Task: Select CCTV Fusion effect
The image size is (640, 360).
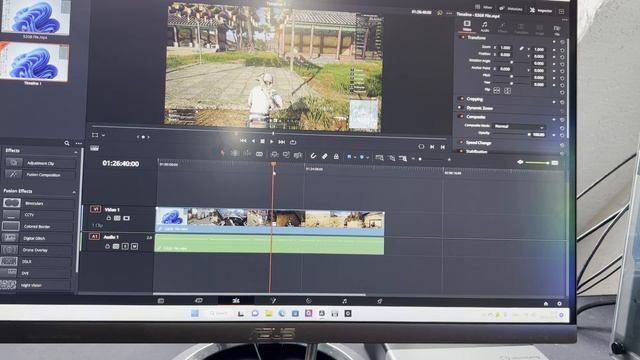Action: coord(38,215)
